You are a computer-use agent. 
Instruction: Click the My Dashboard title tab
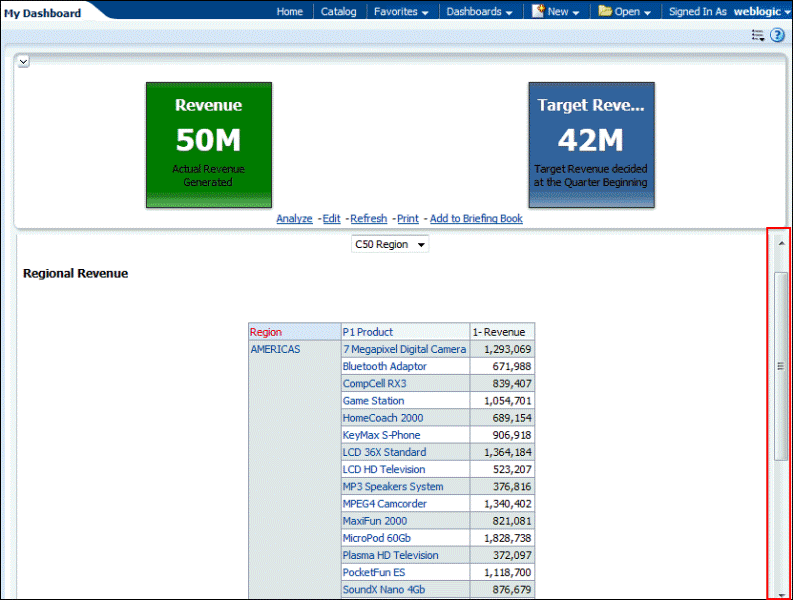42,13
